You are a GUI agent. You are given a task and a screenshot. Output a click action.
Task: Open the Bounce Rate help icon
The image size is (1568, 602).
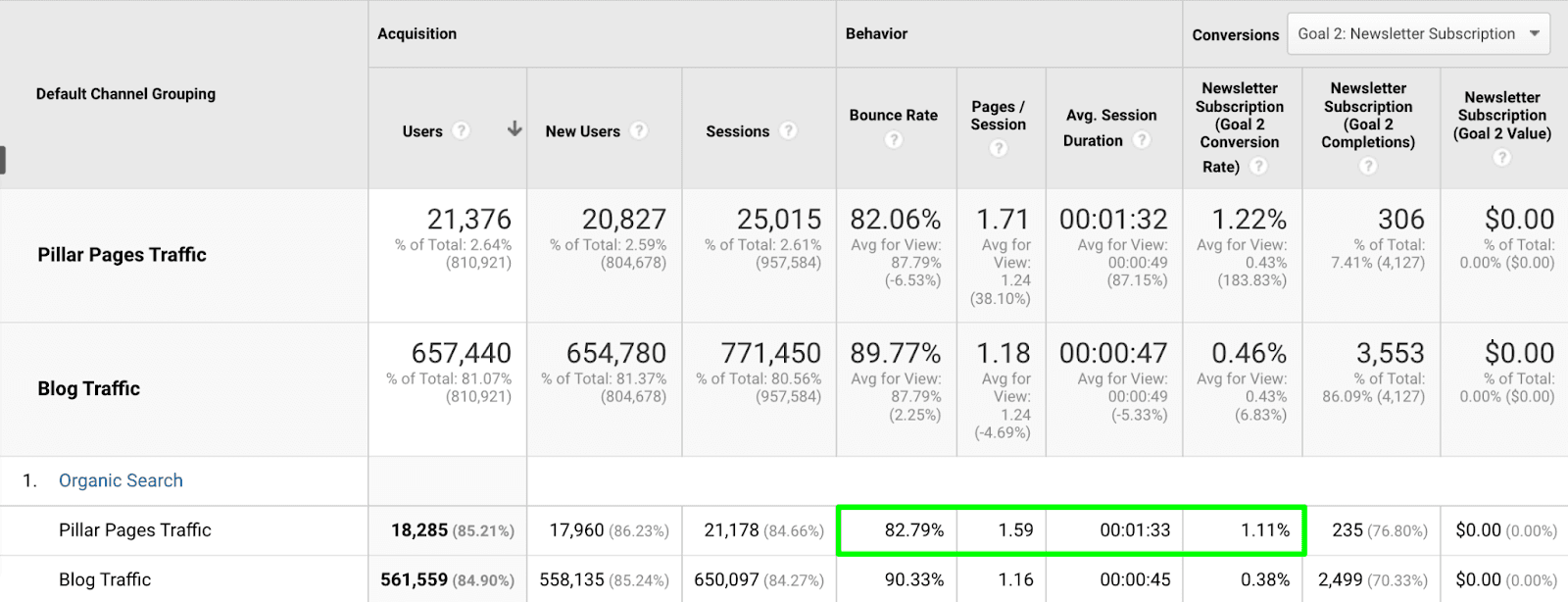(893, 140)
